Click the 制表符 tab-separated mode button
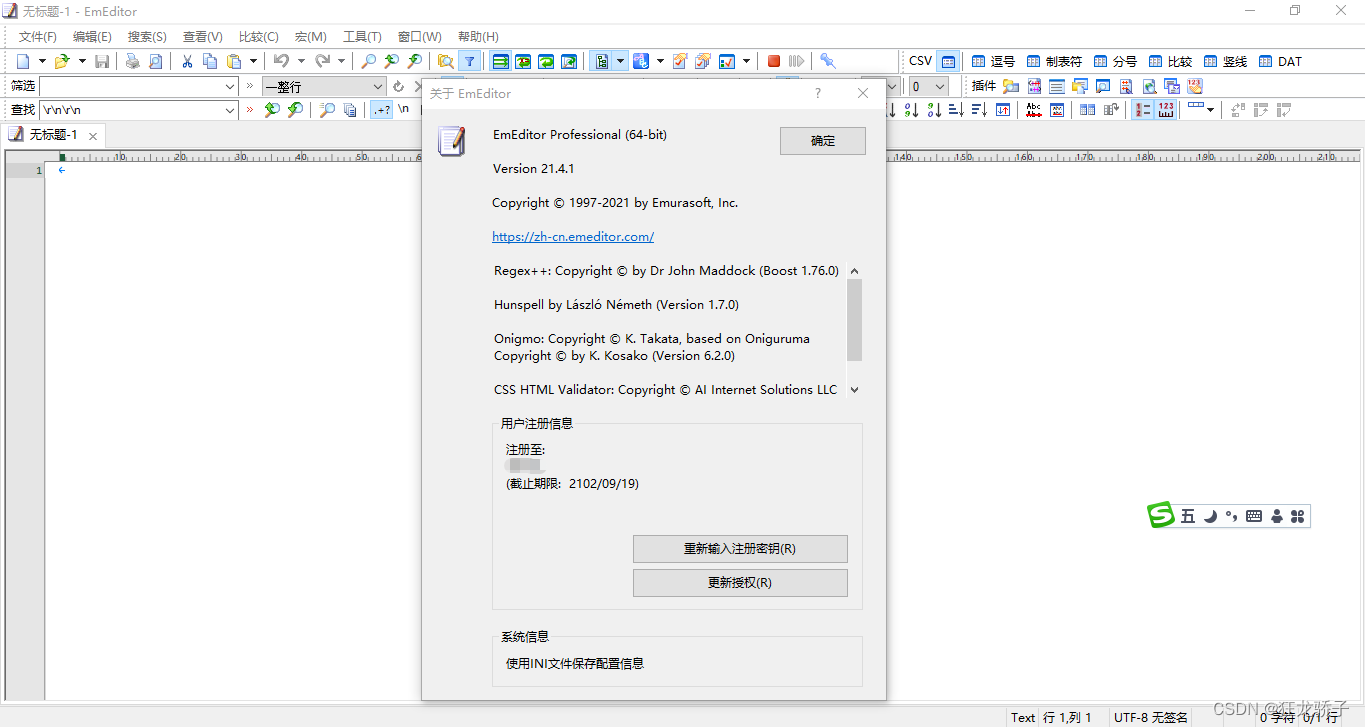Screen dimensions: 1365x727 tap(1054, 62)
